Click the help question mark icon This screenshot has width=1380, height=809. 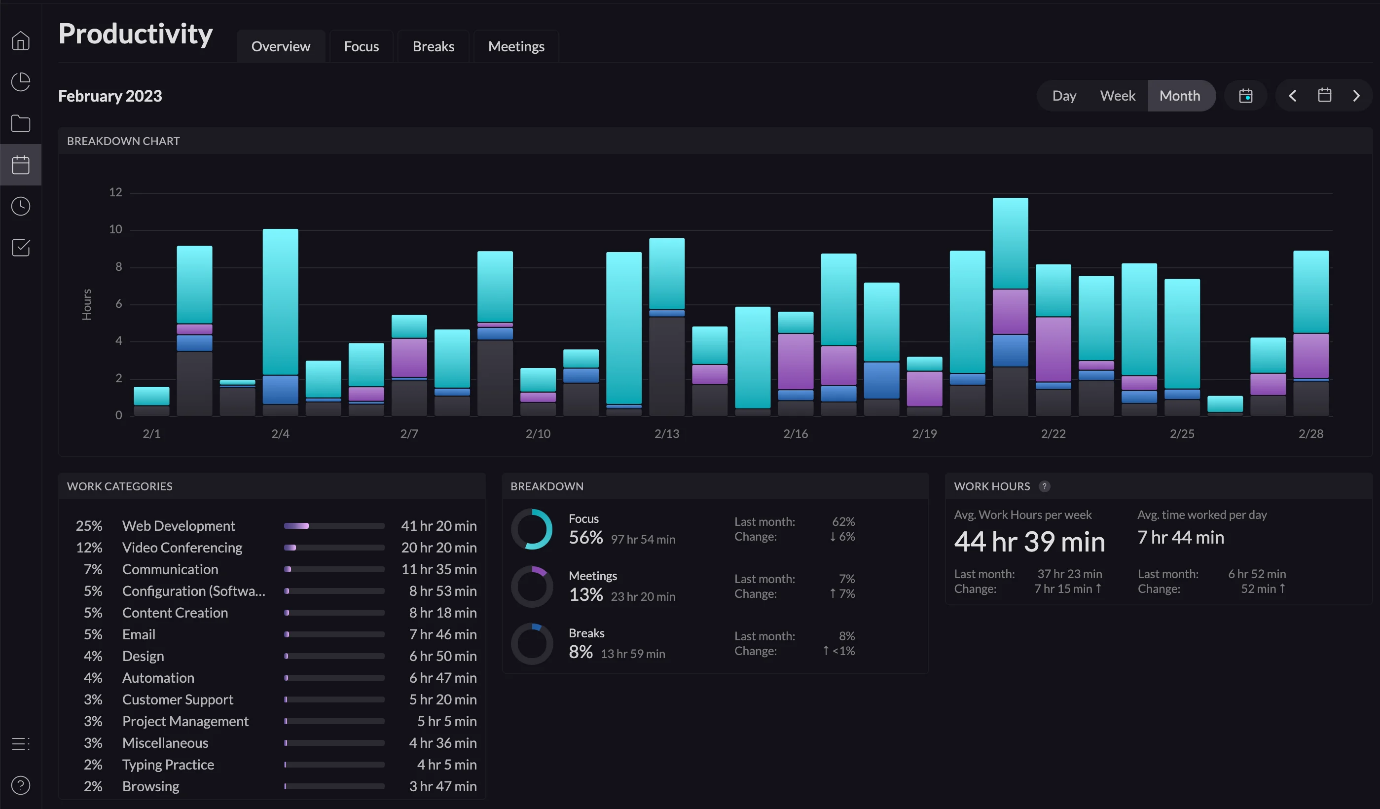point(20,785)
